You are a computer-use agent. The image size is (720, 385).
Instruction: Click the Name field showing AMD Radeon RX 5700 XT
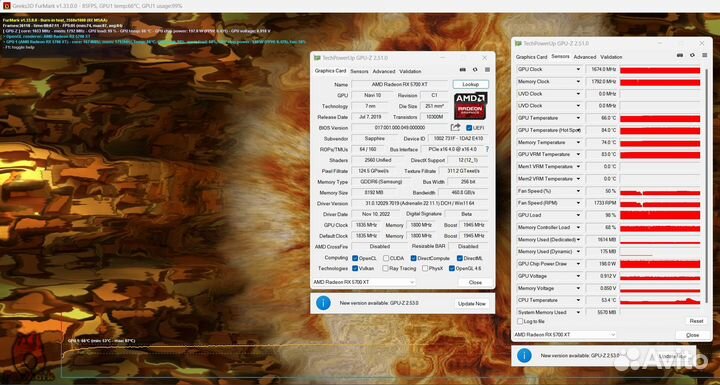click(399, 85)
